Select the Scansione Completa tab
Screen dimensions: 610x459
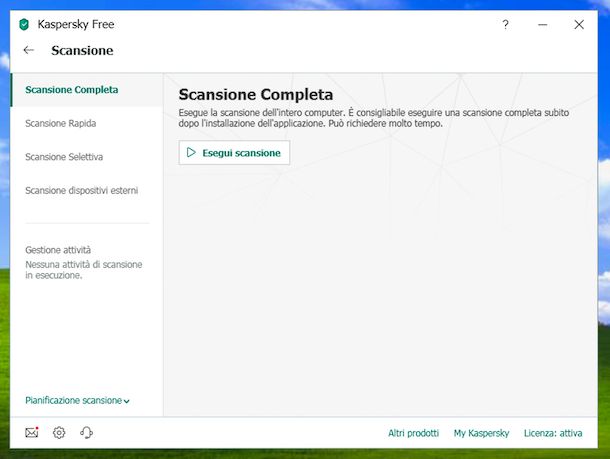click(87, 90)
